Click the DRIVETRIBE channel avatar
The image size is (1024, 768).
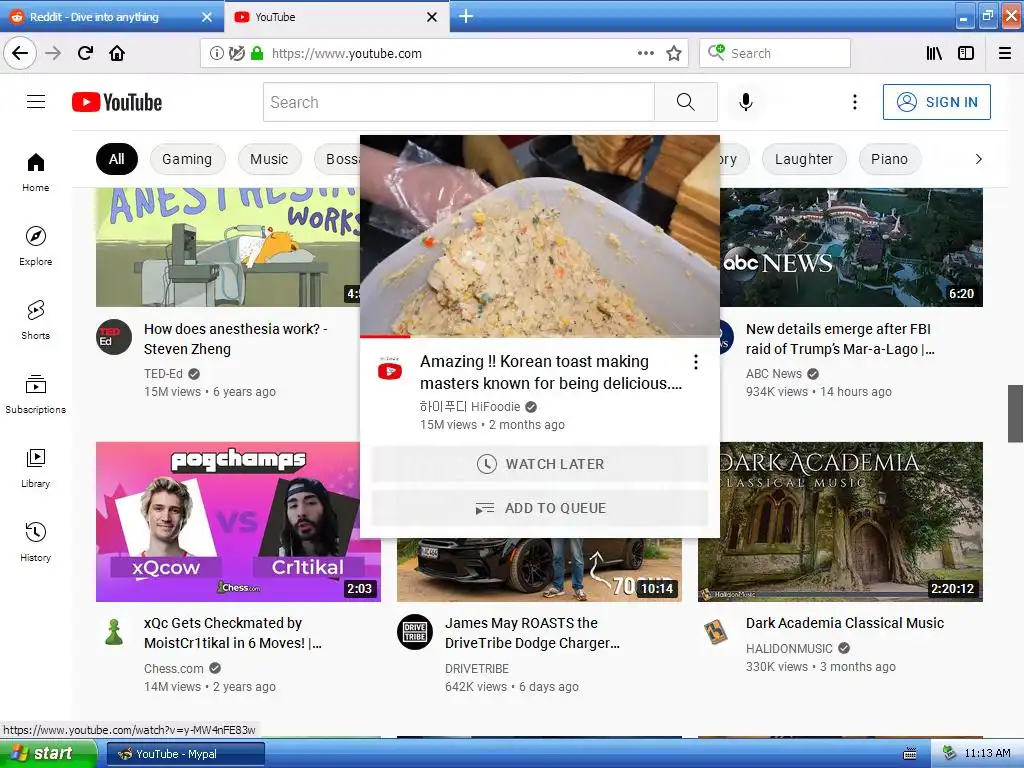pyautogui.click(x=415, y=632)
